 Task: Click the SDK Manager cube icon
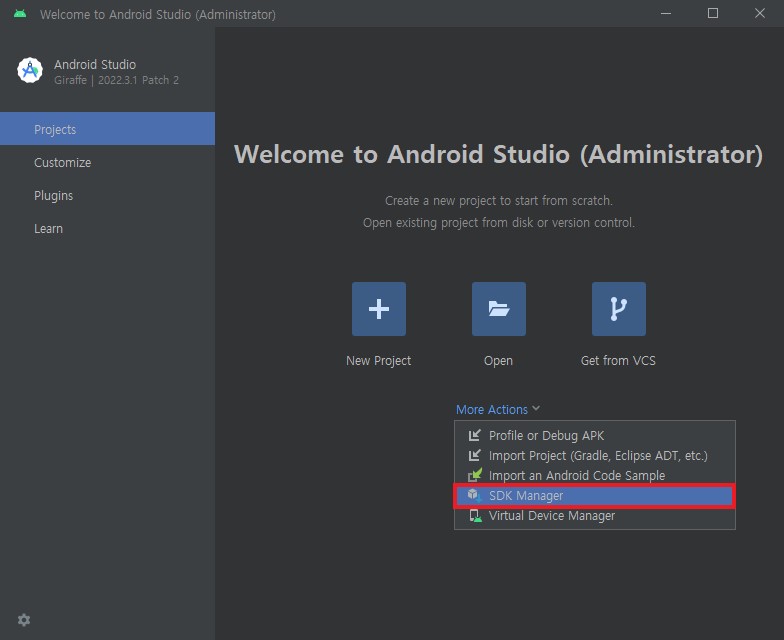(x=474, y=495)
